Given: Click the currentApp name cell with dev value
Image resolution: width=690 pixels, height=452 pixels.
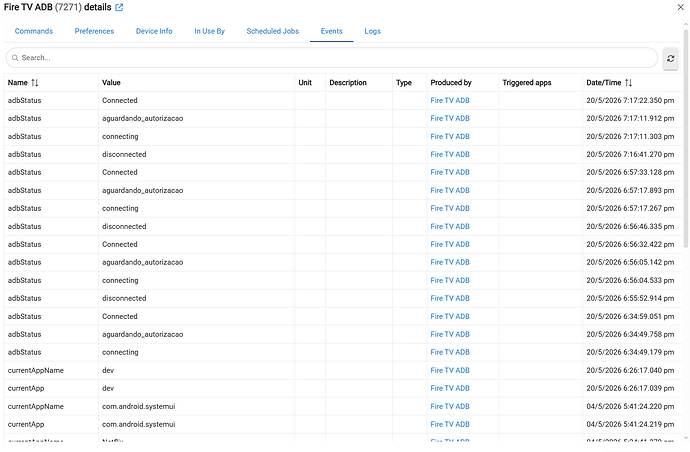Looking at the screenshot, I should point(26,388).
